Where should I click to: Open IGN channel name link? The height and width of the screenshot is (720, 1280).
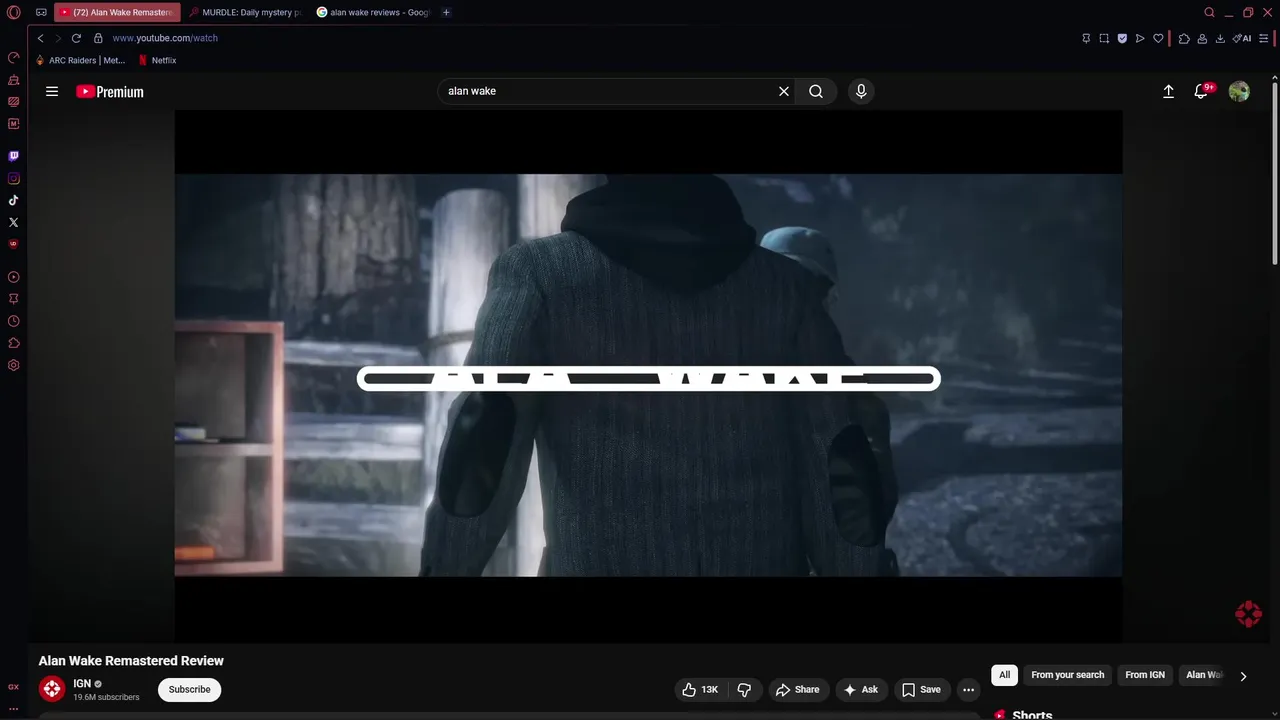click(82, 684)
